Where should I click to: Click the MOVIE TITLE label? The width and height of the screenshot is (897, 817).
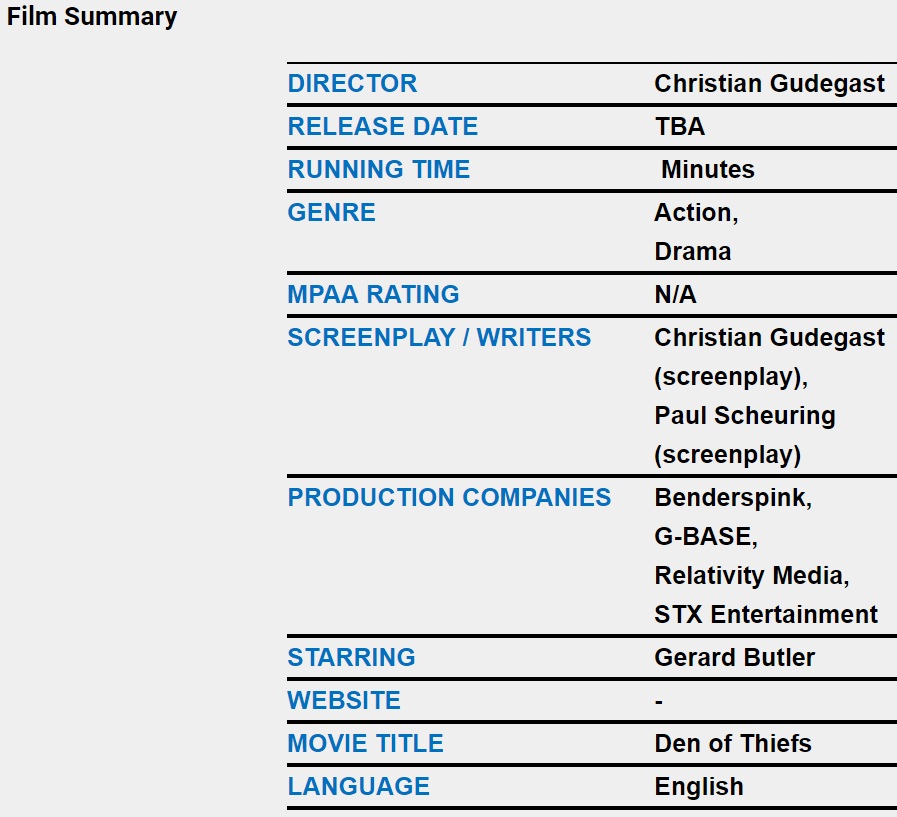tap(365, 744)
